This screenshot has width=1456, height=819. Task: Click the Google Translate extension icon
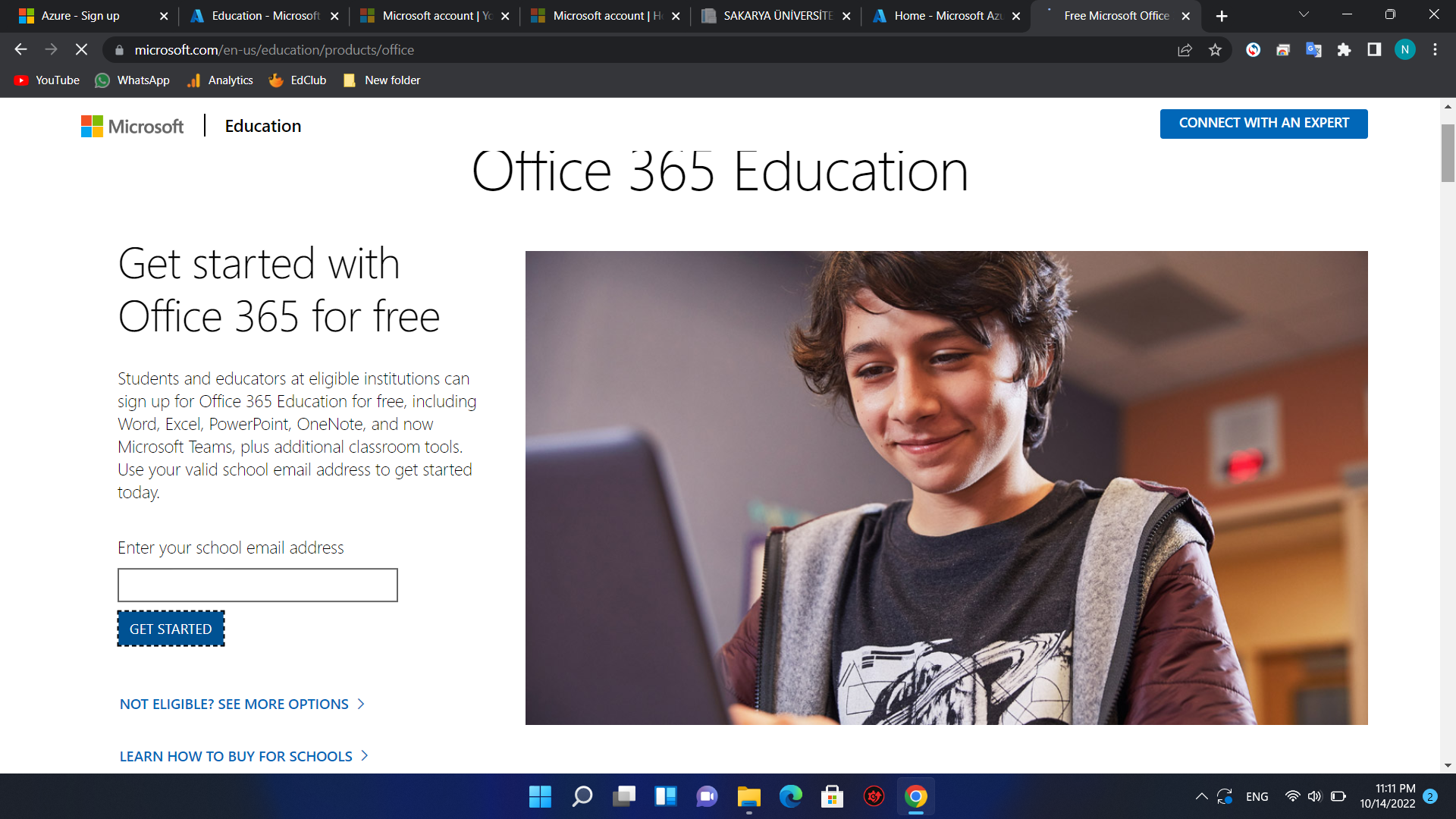click(1313, 50)
